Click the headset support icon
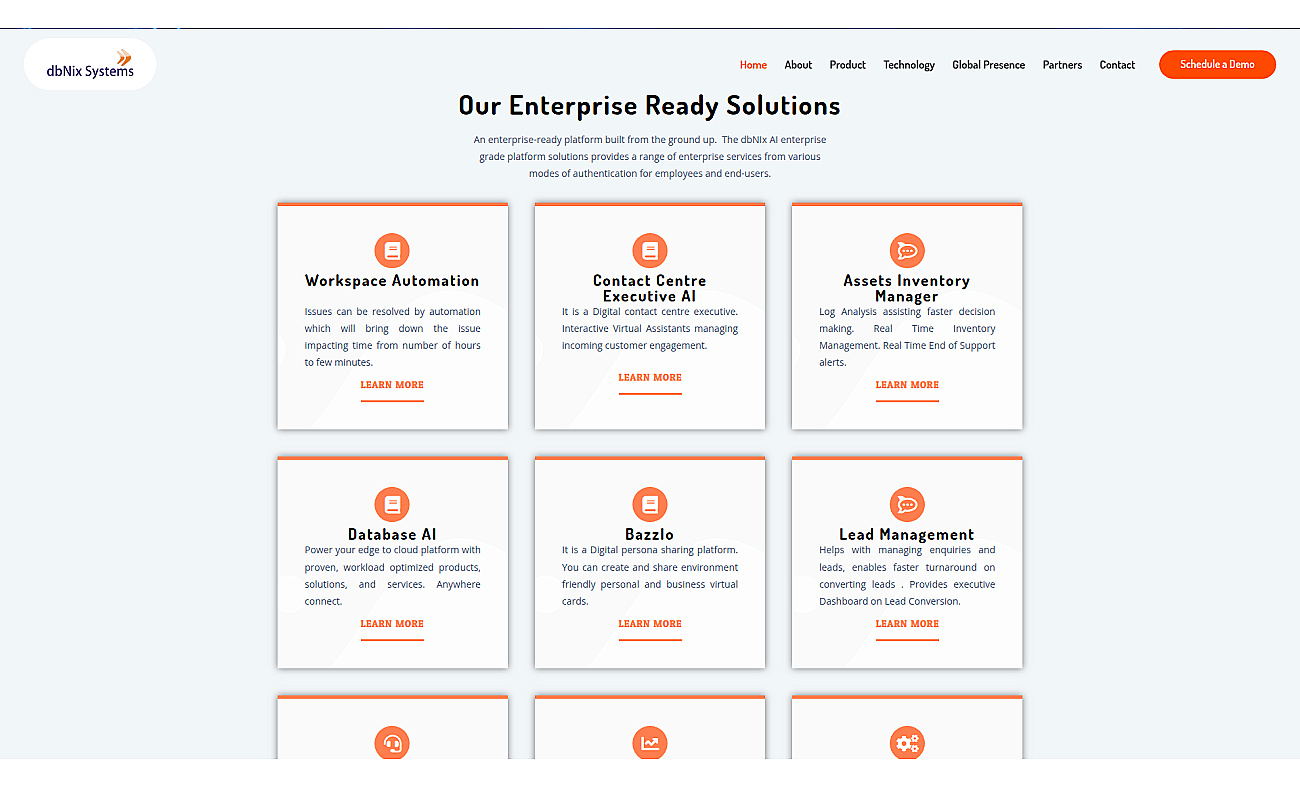Image resolution: width=1300 pixels, height=788 pixels. pos(392,743)
